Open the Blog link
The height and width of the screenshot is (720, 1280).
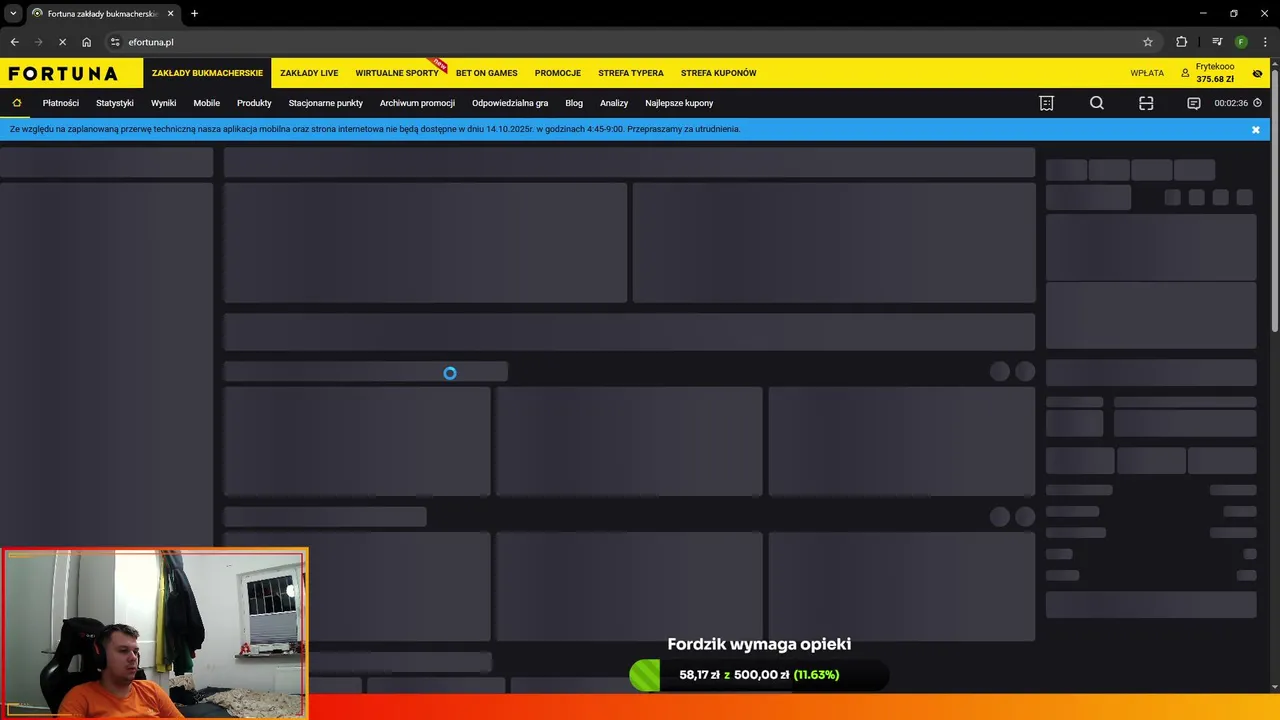coord(574,103)
